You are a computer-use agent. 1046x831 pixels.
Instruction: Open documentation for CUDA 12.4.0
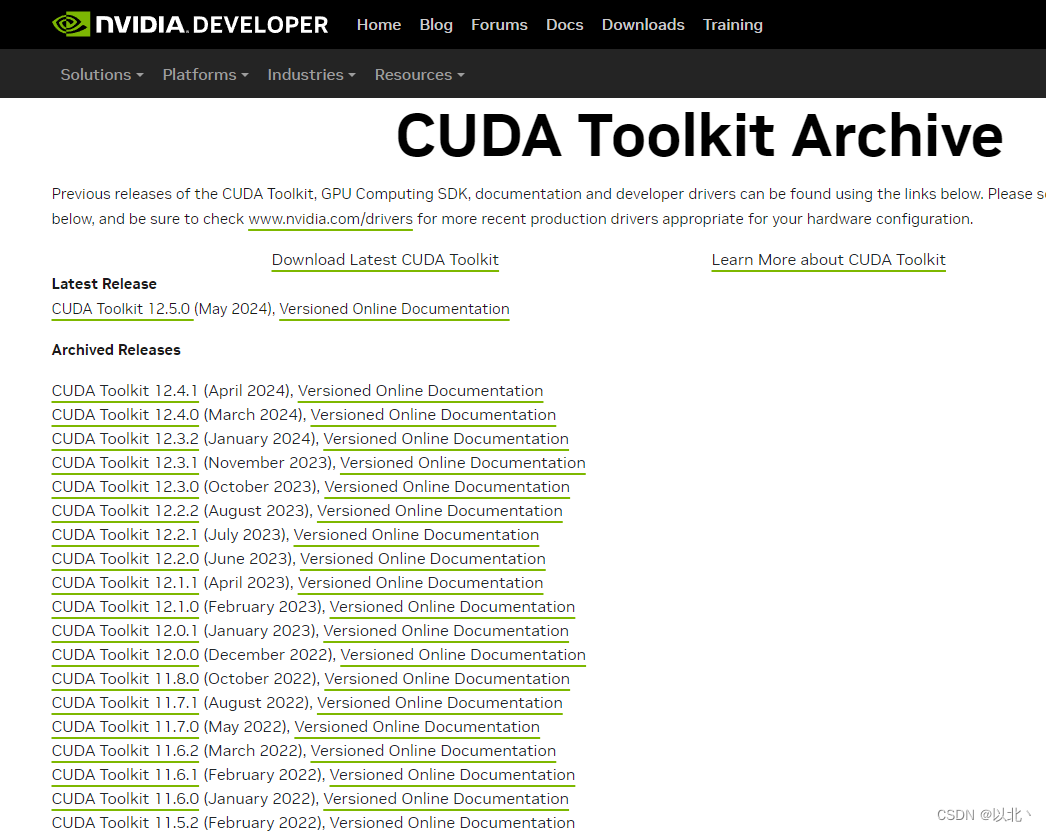433,415
